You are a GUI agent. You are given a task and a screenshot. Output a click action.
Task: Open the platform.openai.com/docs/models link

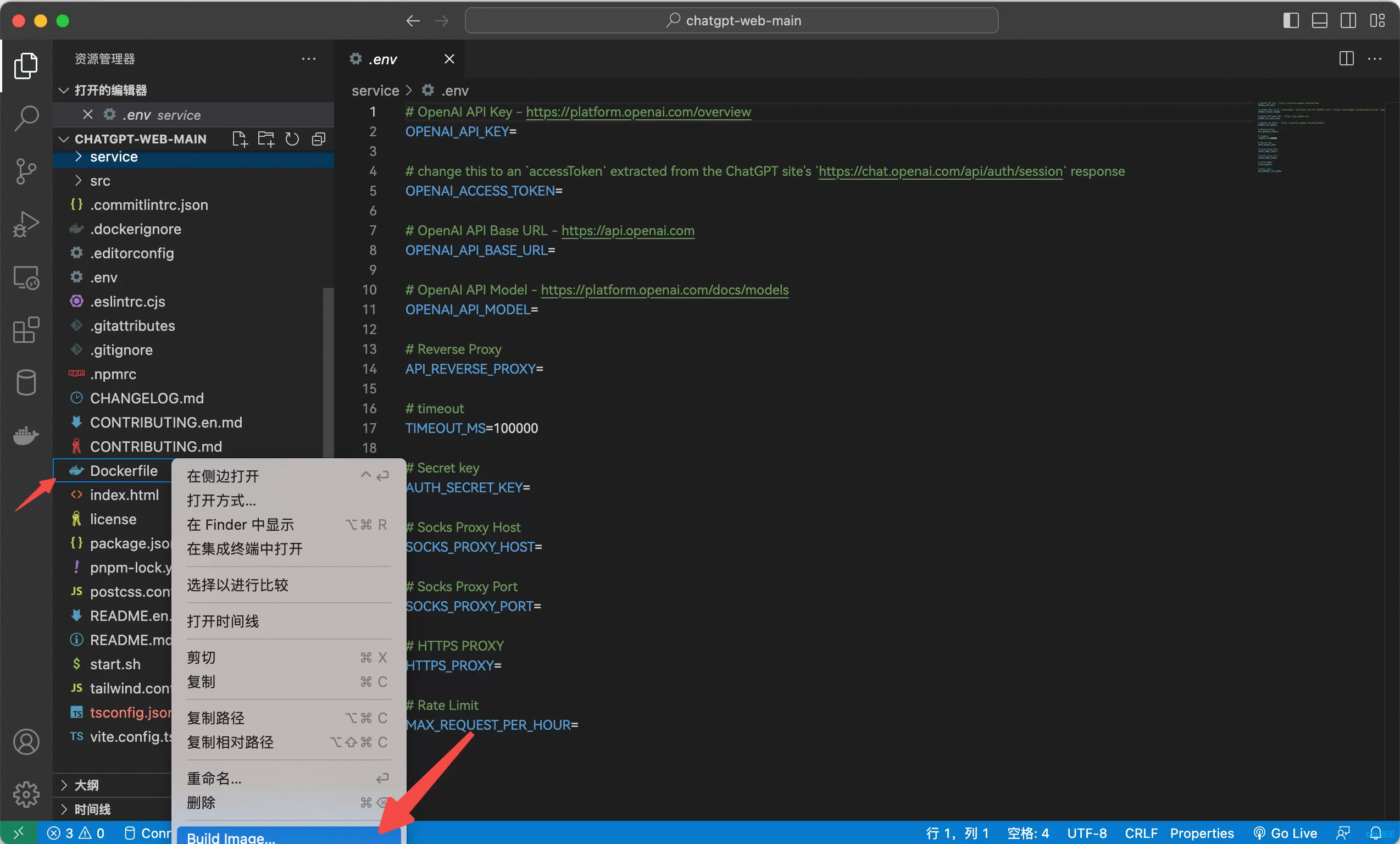pyautogui.click(x=664, y=290)
